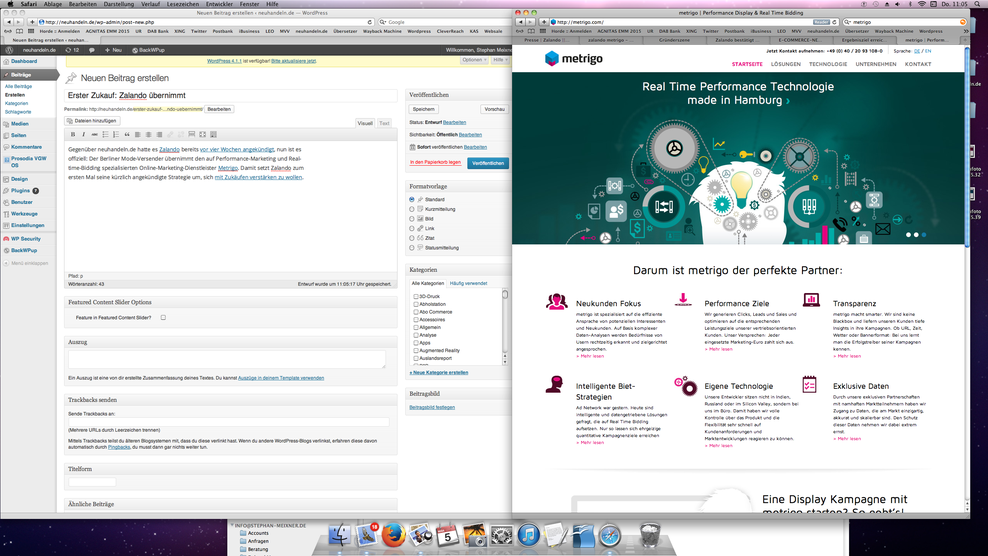Select the Standard post format
The height and width of the screenshot is (556, 988).
click(x=412, y=199)
